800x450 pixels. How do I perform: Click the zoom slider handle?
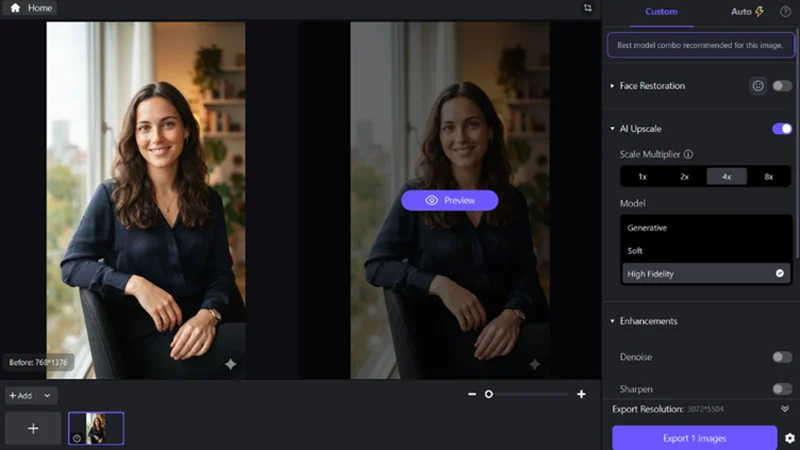pos(489,394)
